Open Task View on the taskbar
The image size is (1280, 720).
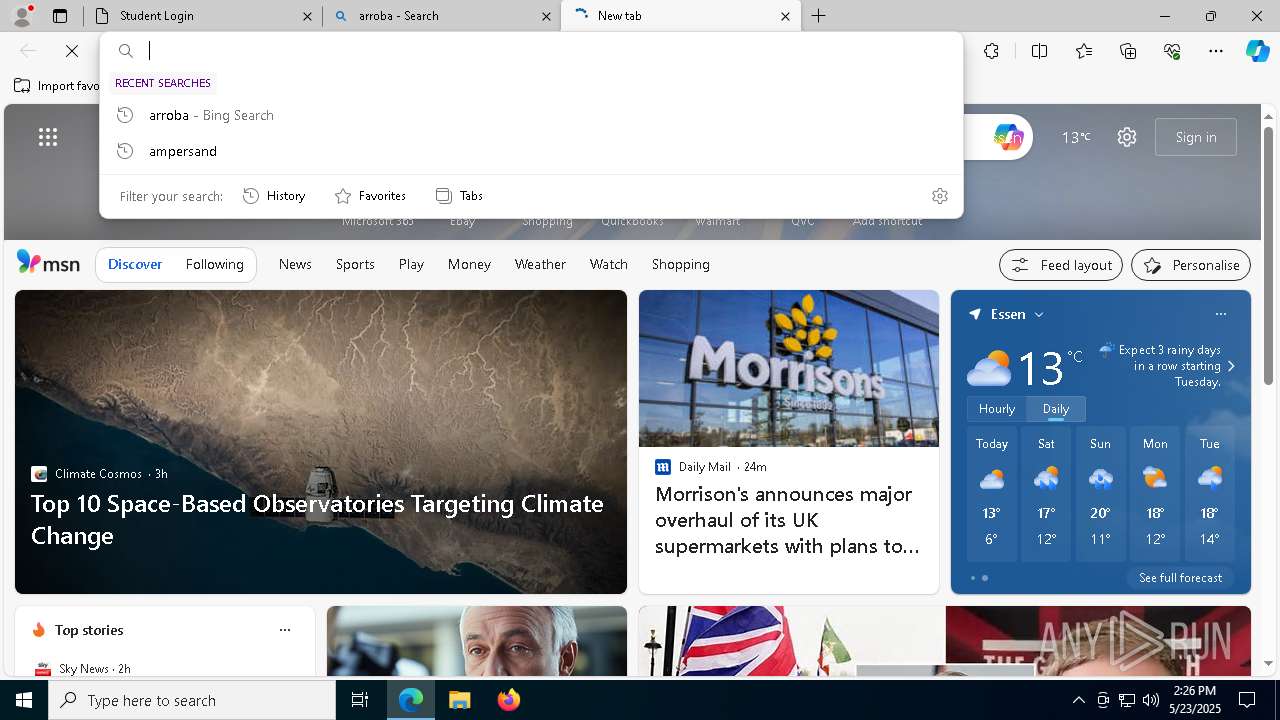360,700
